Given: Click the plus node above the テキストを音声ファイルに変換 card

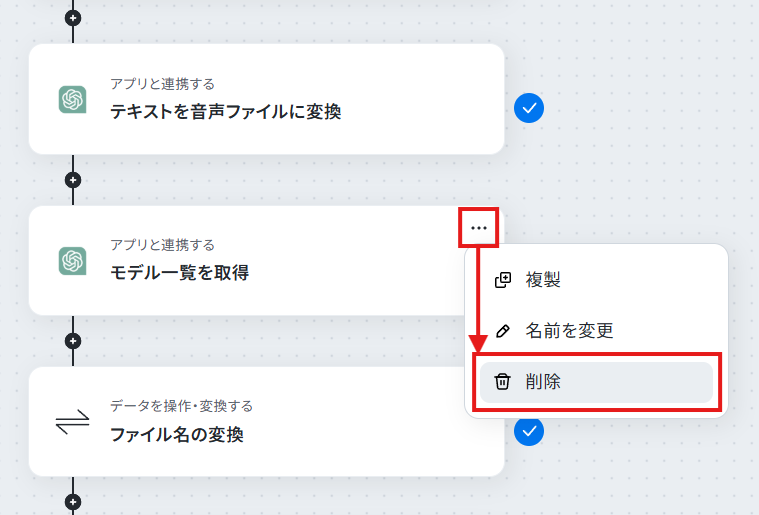Looking at the screenshot, I should (x=73, y=18).
